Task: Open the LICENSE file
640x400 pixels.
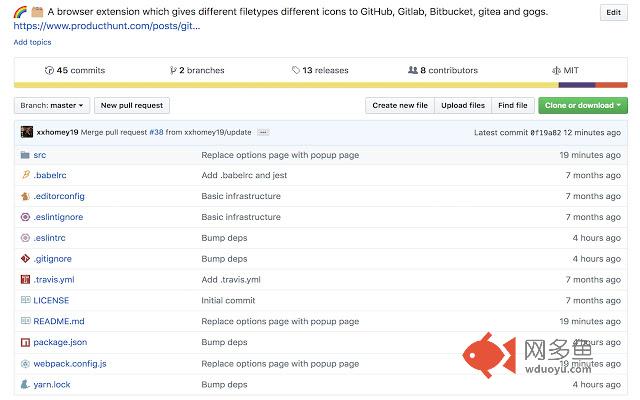Action: (x=51, y=300)
